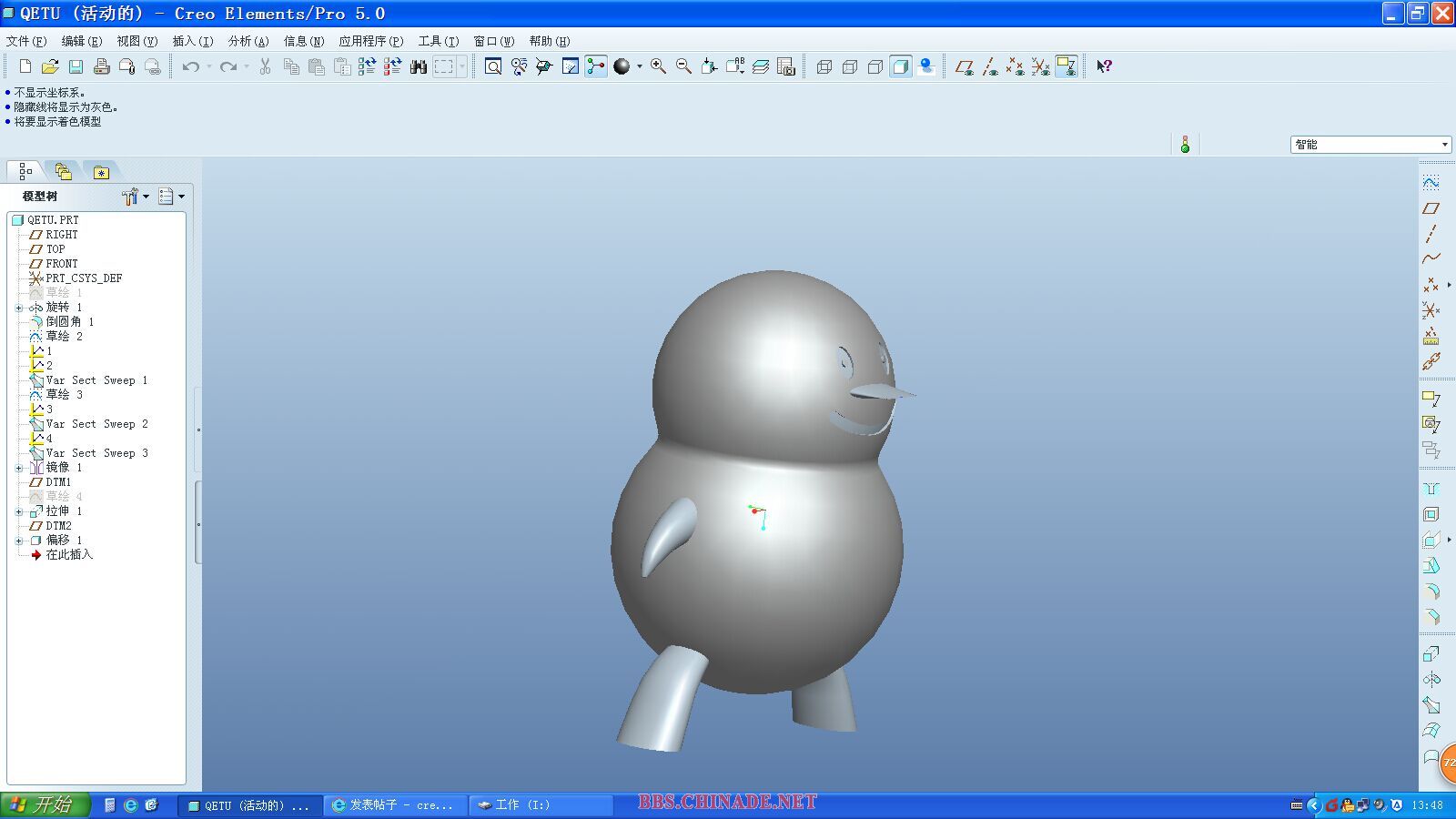The image size is (1456, 819).
Task: Click the context-sensitive help cursor icon
Action: (x=1104, y=66)
